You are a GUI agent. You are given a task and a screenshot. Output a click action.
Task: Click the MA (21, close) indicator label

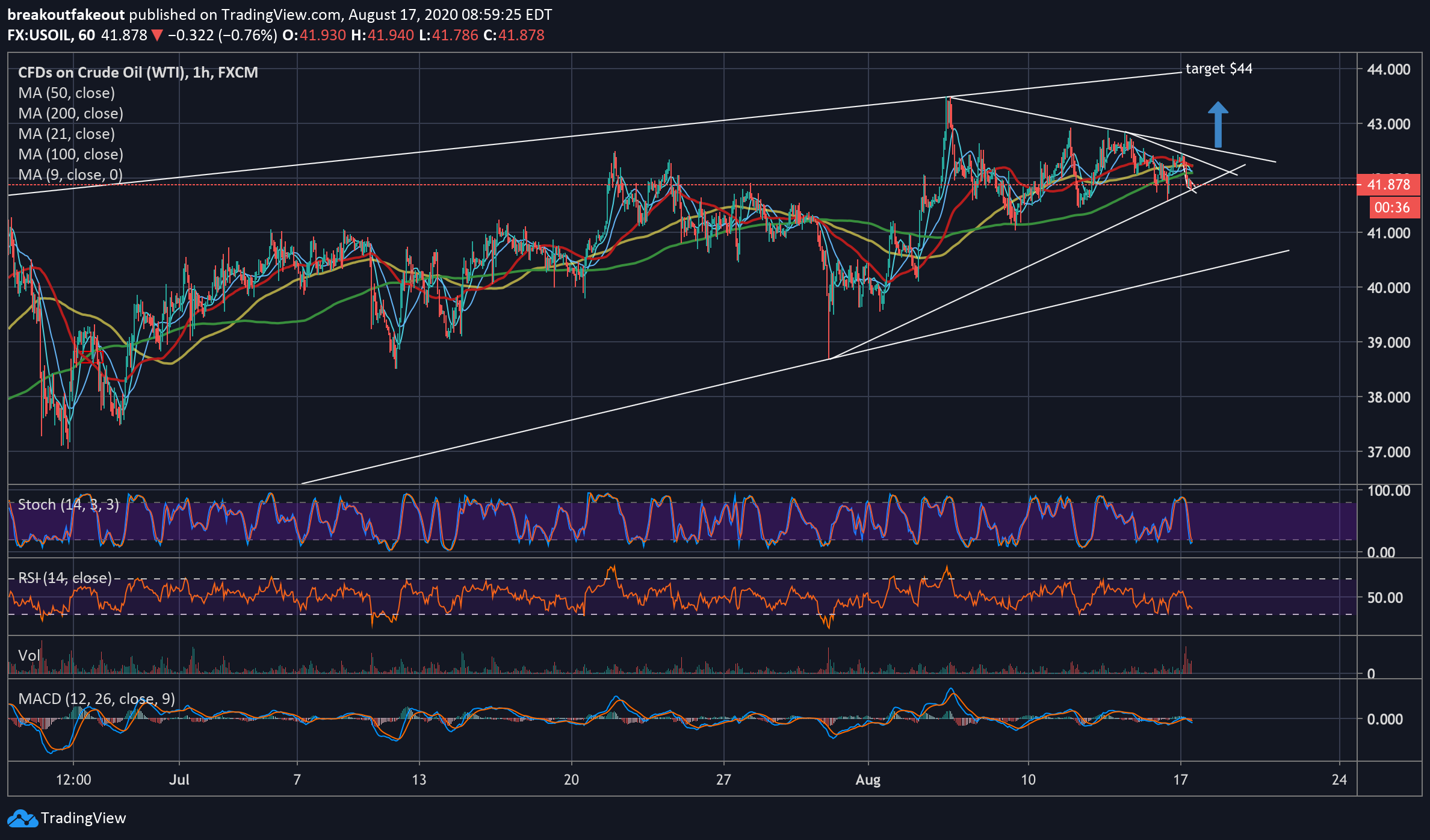(x=66, y=134)
